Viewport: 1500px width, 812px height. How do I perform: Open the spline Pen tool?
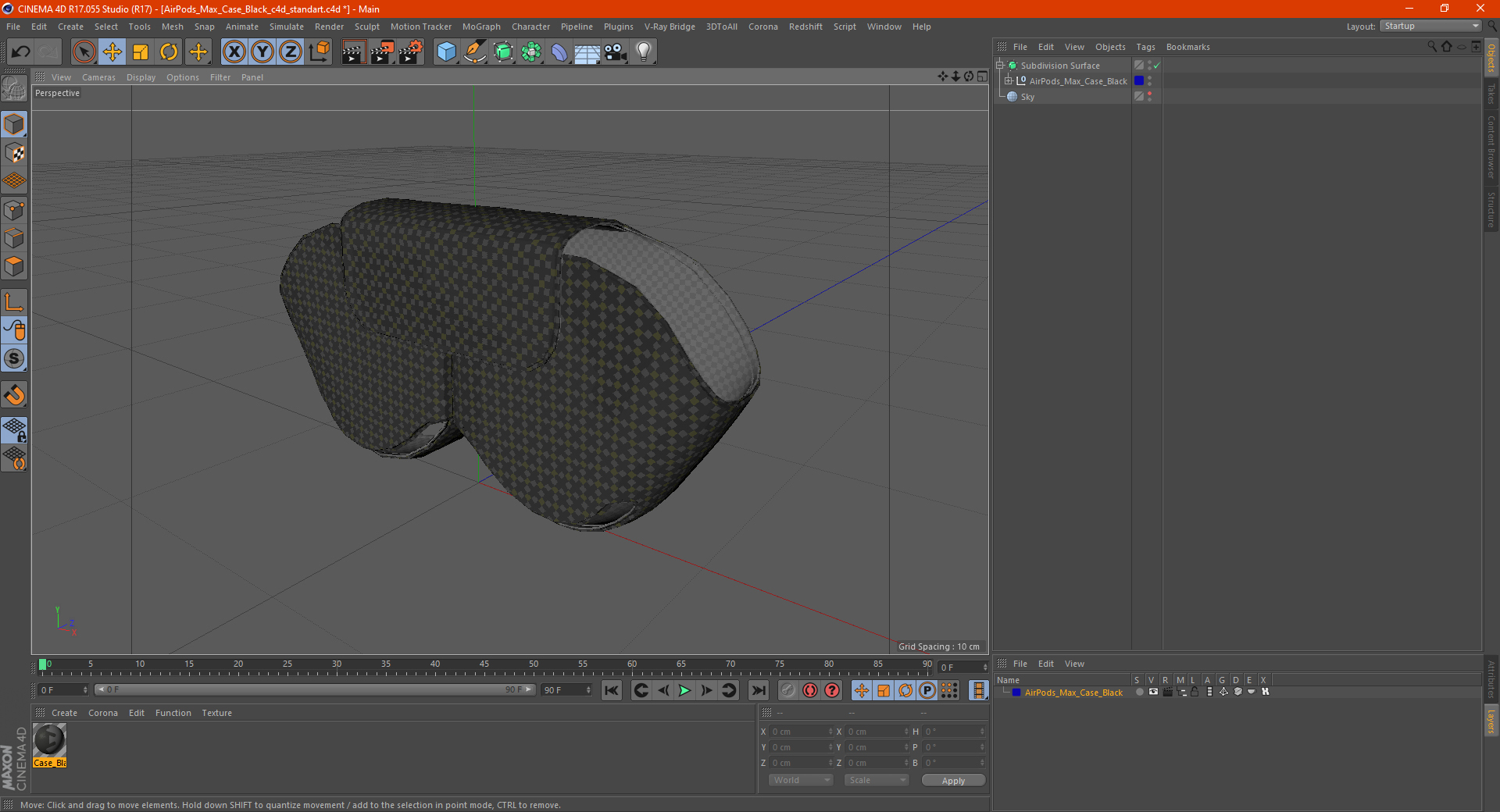[475, 52]
